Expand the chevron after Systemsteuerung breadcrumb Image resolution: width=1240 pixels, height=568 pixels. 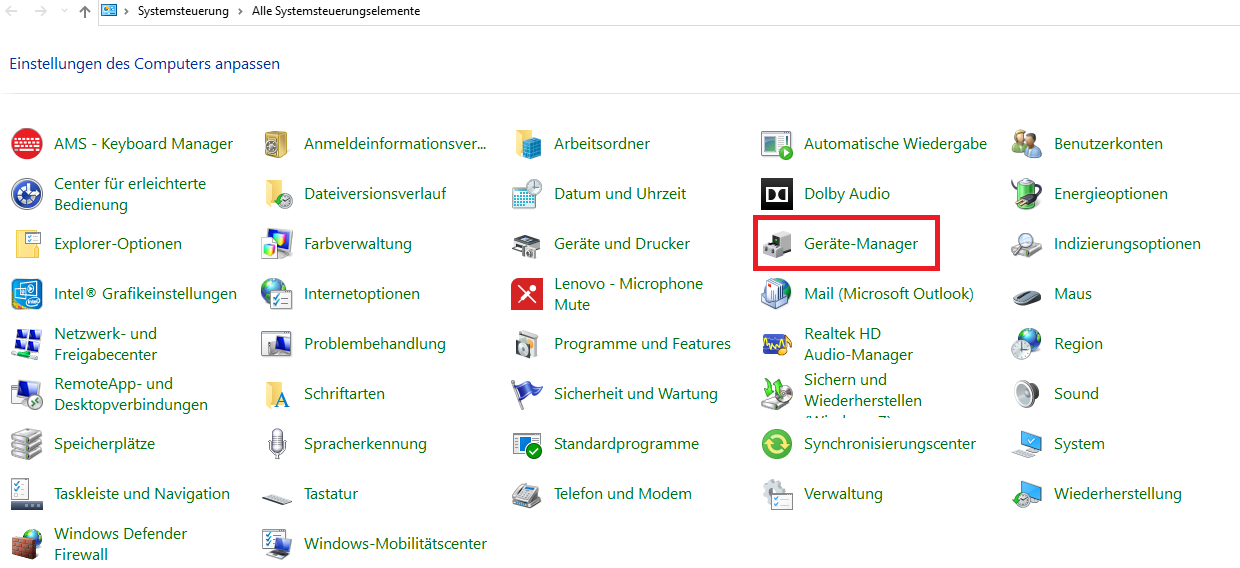[240, 11]
